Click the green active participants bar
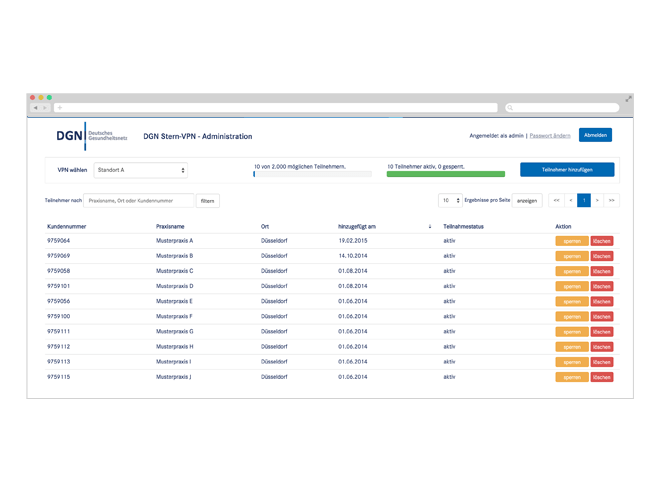 click(x=446, y=174)
